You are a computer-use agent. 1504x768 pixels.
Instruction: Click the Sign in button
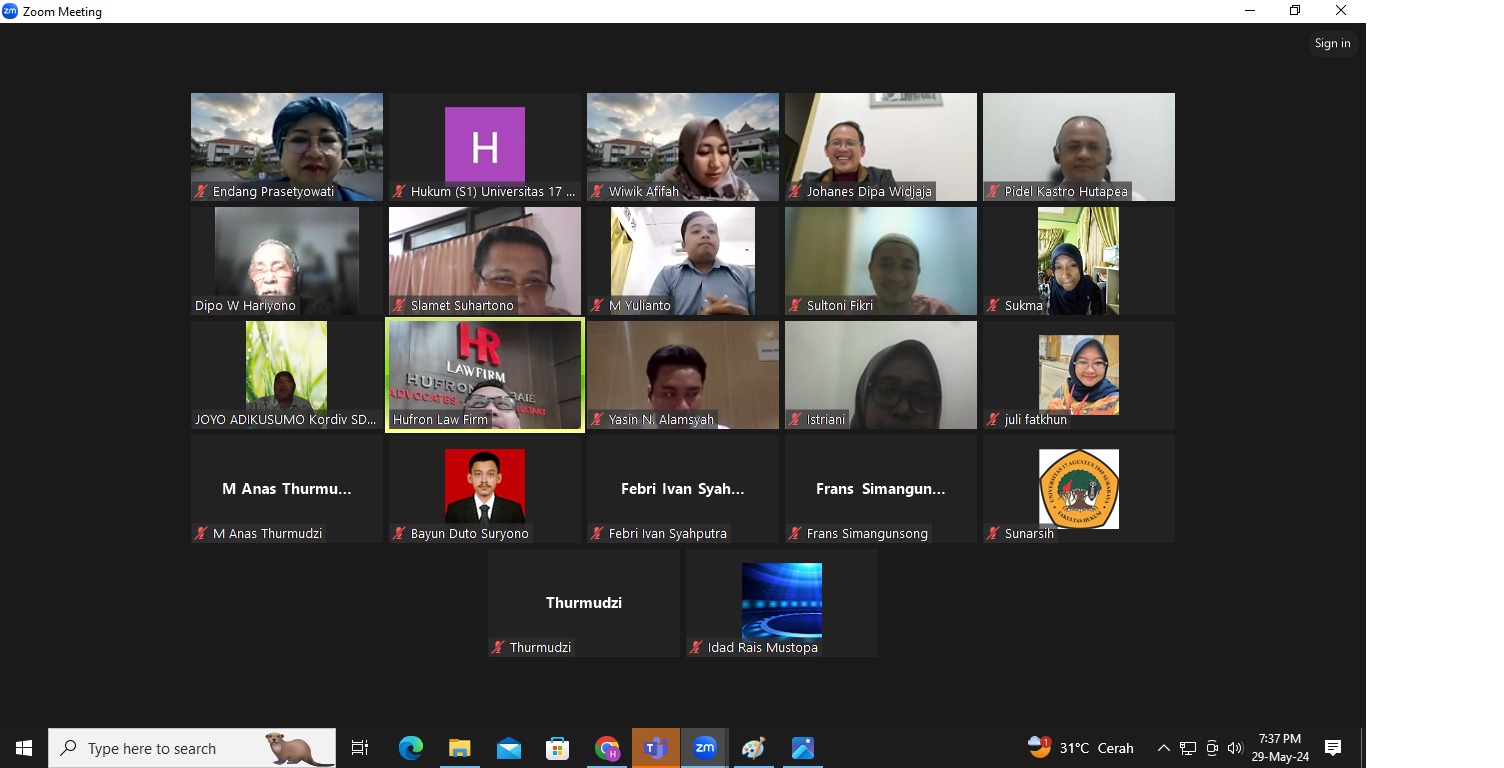click(x=1332, y=43)
